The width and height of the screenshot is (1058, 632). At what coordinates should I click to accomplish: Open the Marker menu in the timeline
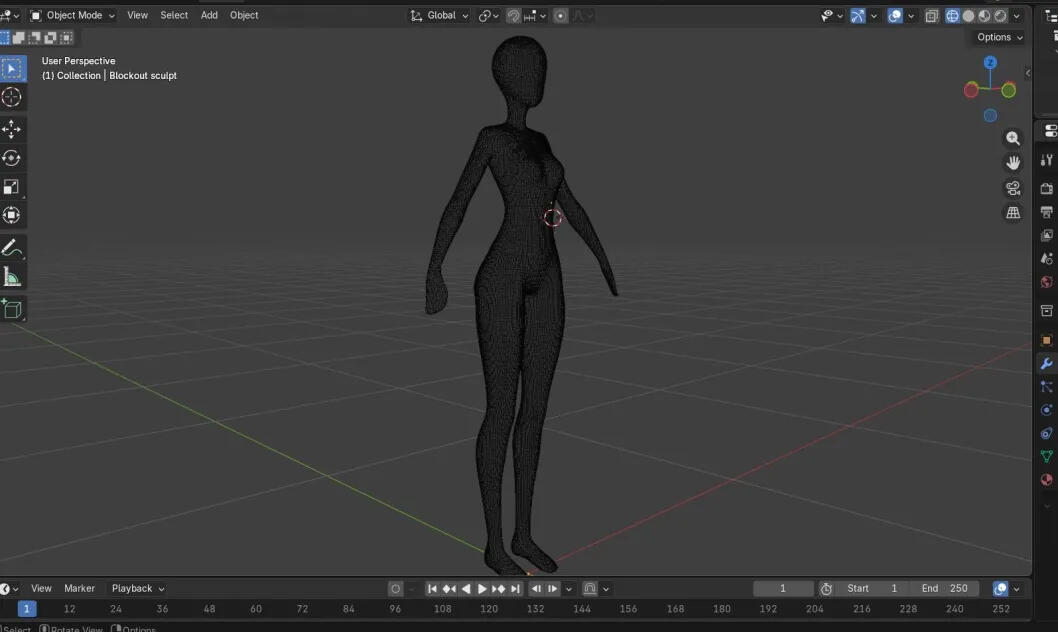point(79,588)
